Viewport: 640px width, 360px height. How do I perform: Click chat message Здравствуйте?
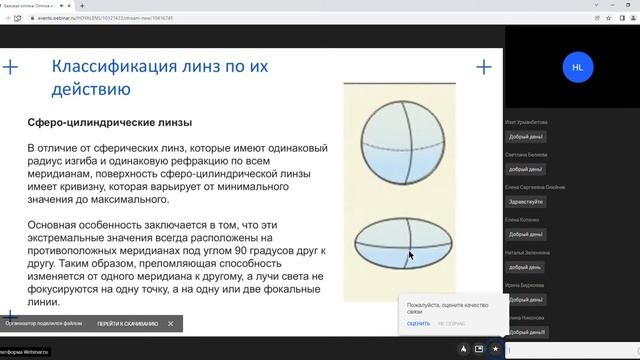point(525,202)
